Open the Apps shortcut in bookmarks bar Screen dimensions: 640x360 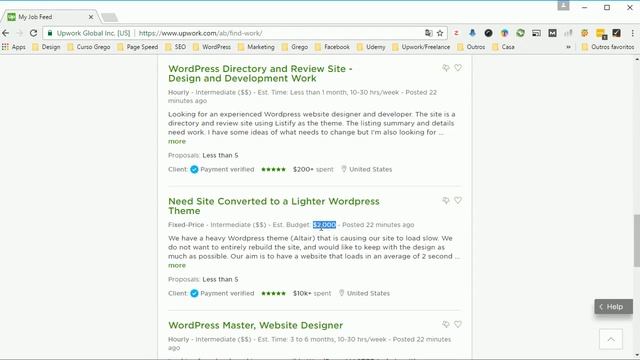(13, 47)
